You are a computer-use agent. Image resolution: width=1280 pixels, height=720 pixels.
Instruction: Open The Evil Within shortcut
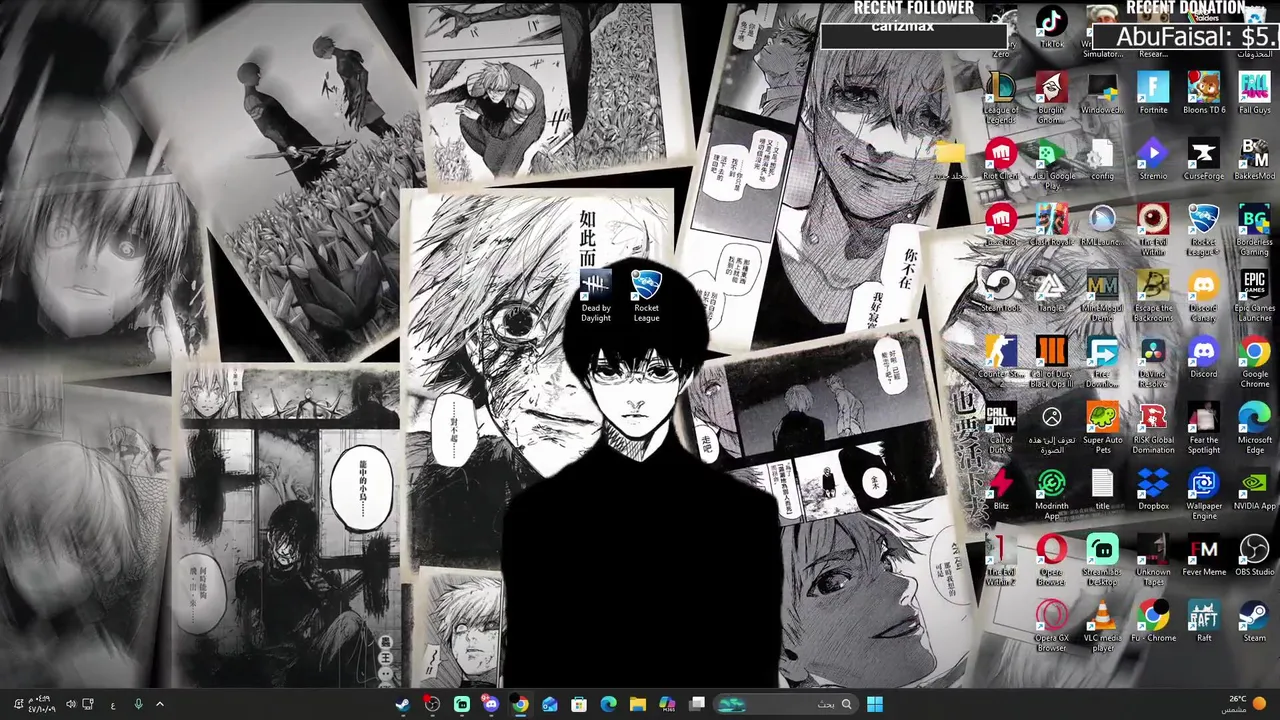(x=1153, y=230)
